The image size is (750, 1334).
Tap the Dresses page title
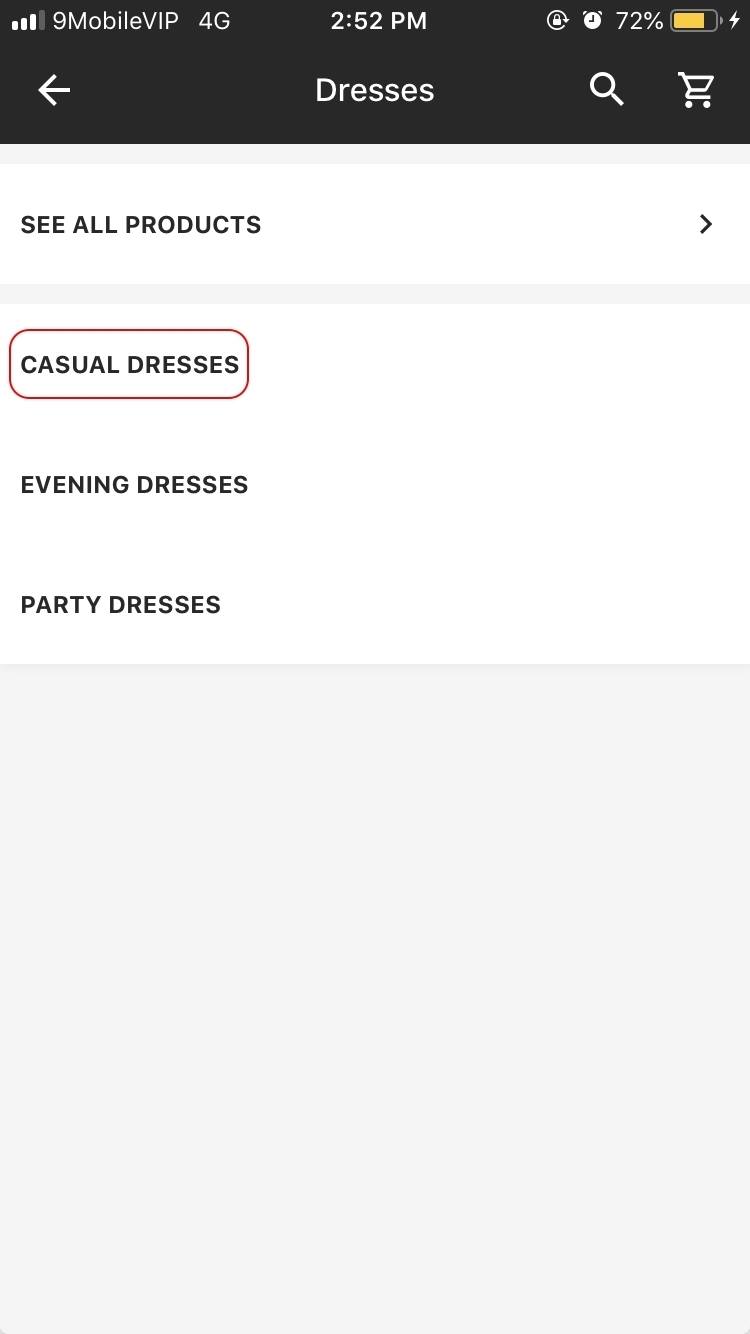coord(375,90)
